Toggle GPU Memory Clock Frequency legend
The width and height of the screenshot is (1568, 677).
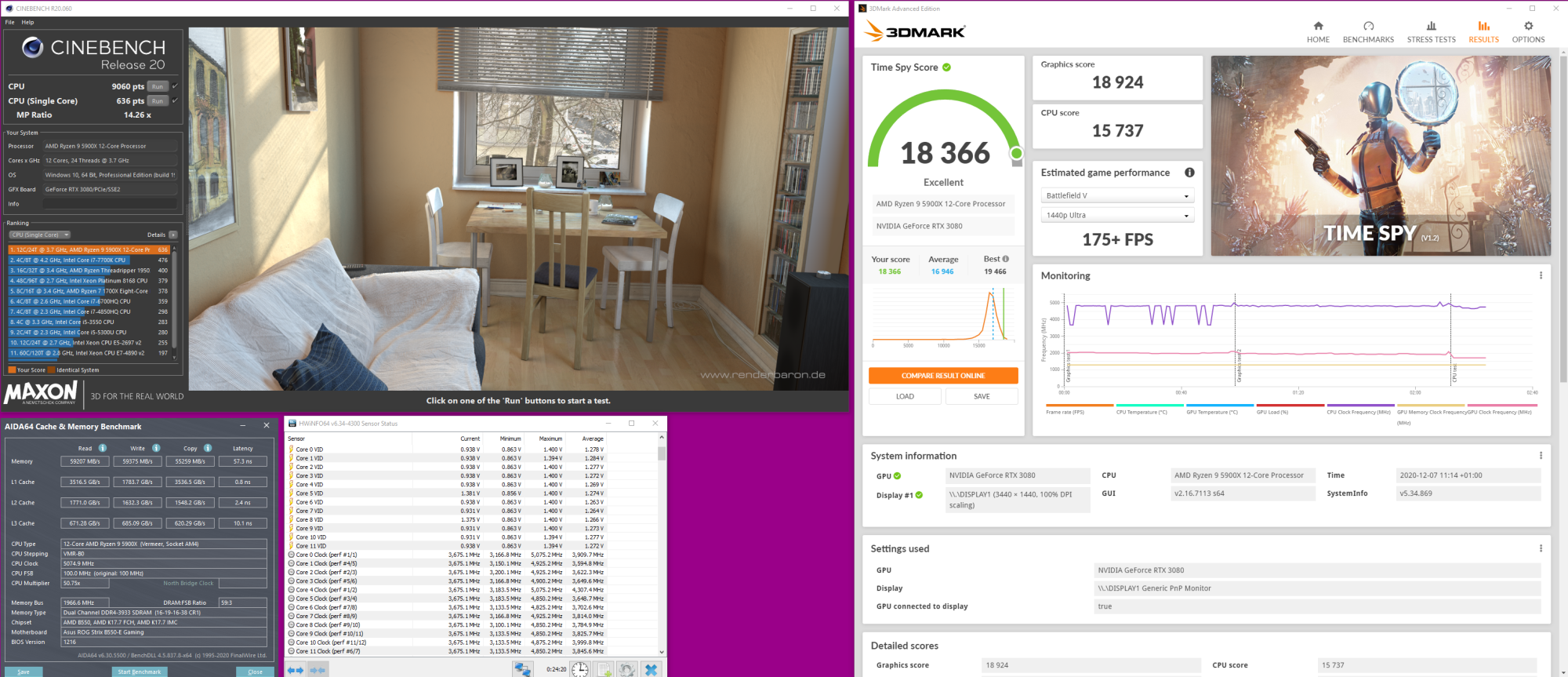point(1432,414)
